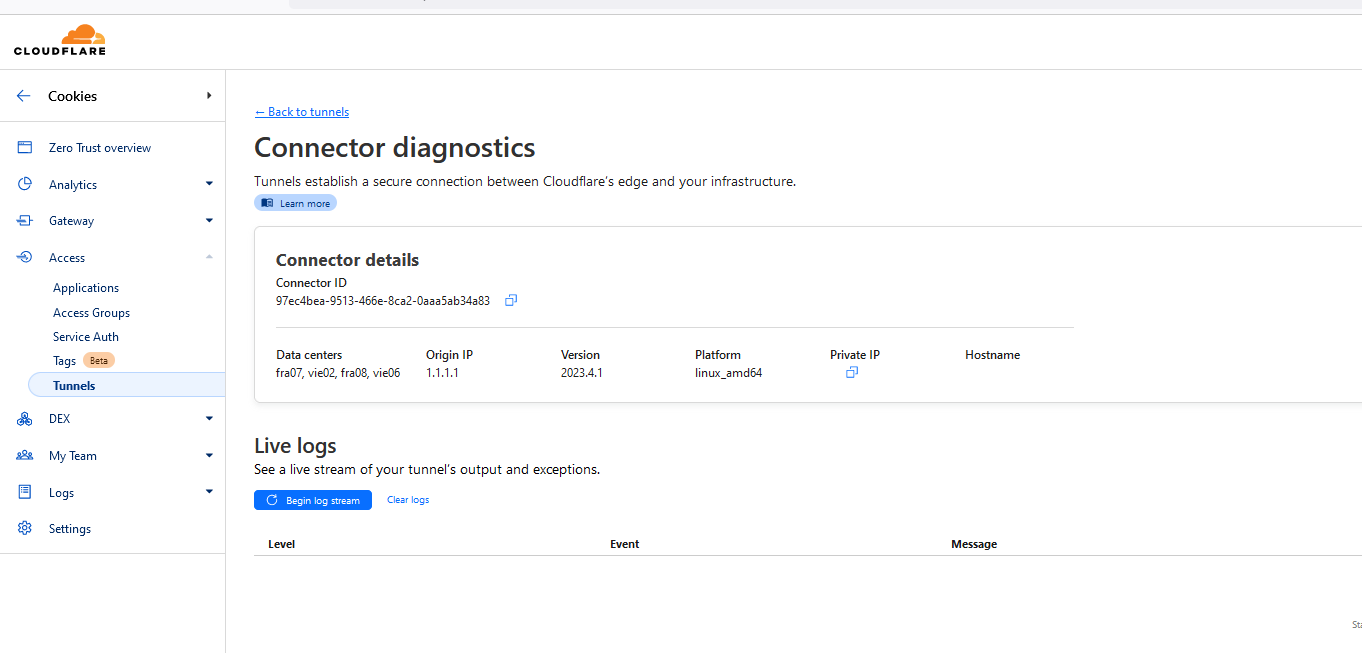Go back to tunnels link
The height and width of the screenshot is (653, 1362).
[302, 112]
